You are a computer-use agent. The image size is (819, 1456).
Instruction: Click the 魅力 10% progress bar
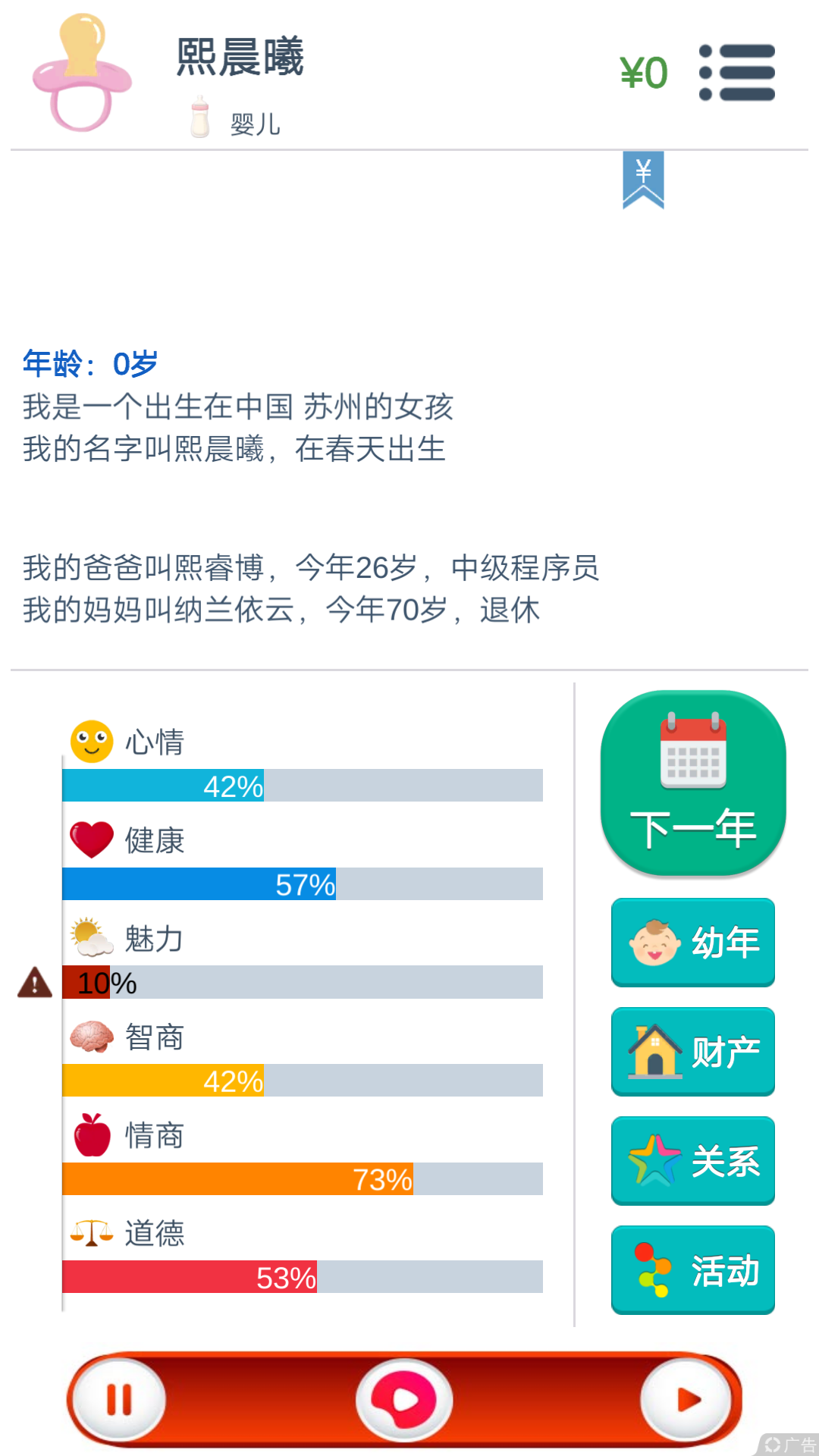(x=303, y=982)
